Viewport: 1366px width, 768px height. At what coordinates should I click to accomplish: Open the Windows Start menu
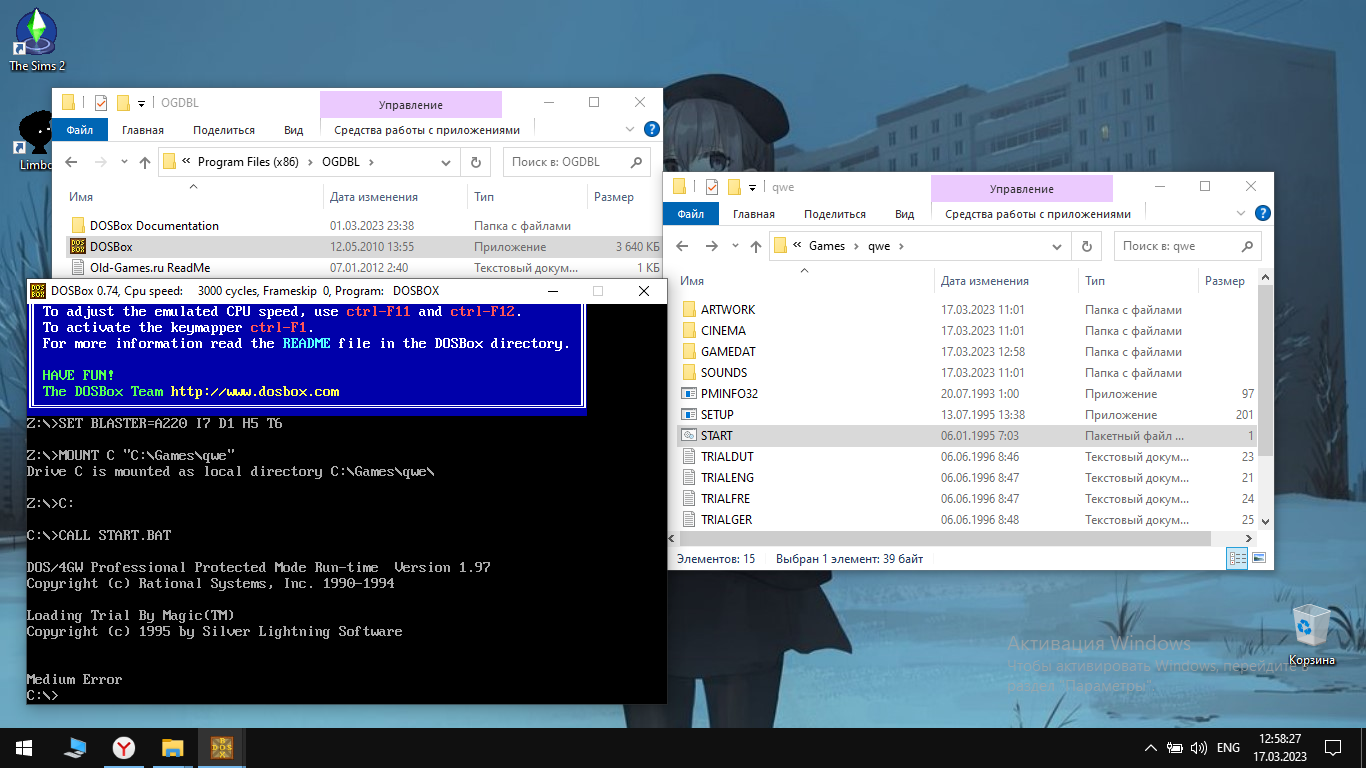coord(24,747)
